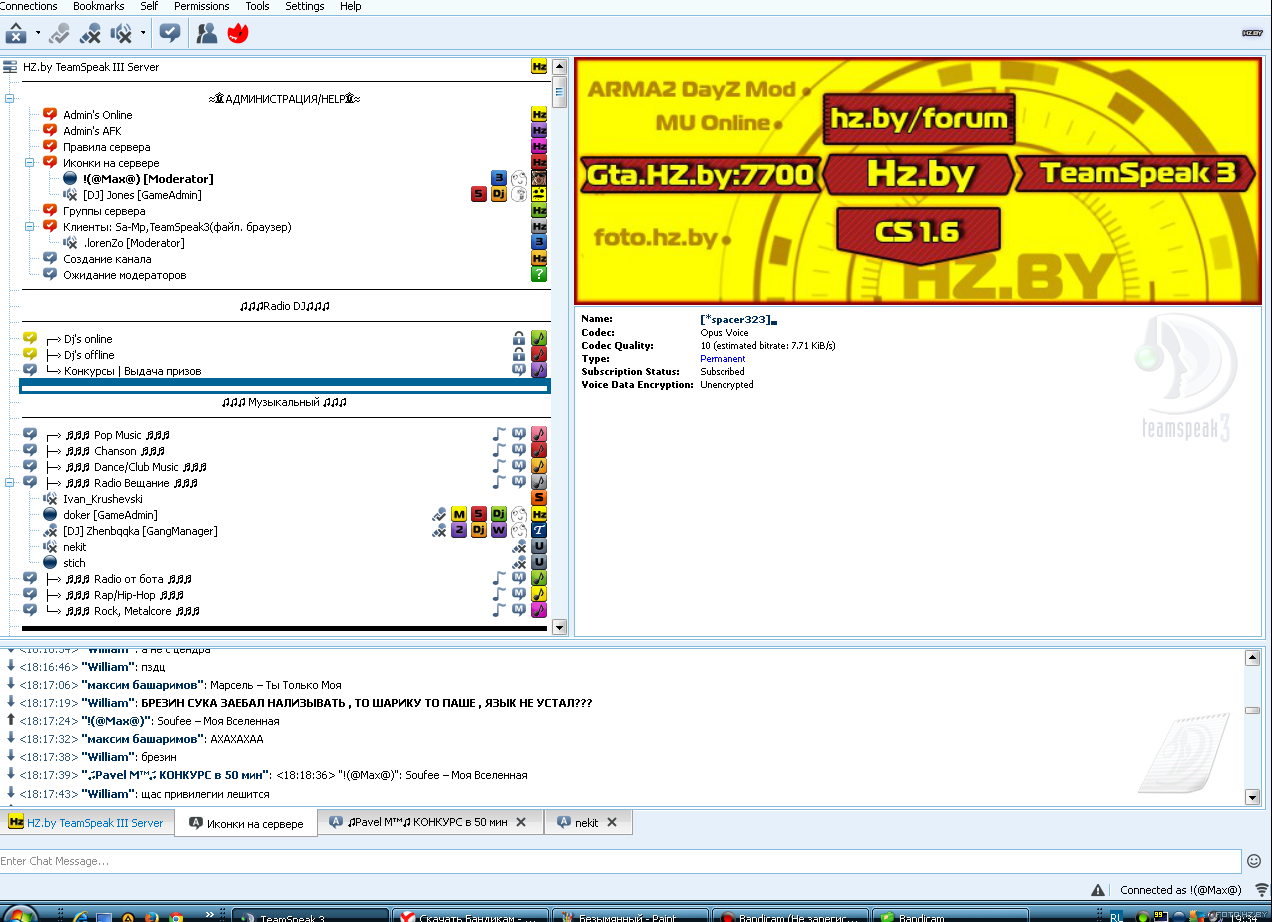Open the dropdown arrow beside the speaker mute icon
Viewport: 1272px width, 922px height.
[x=143, y=33]
